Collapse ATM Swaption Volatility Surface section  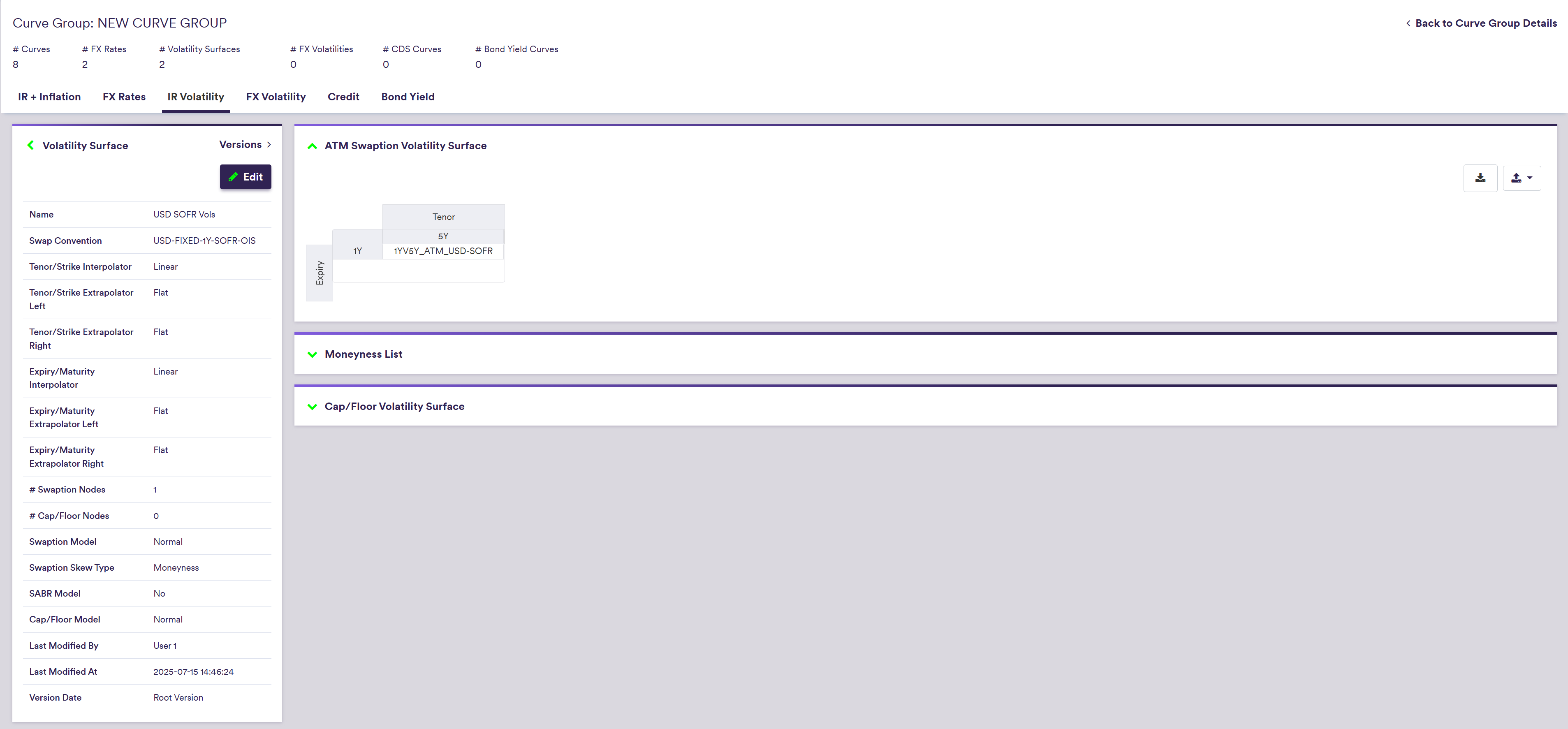click(312, 146)
